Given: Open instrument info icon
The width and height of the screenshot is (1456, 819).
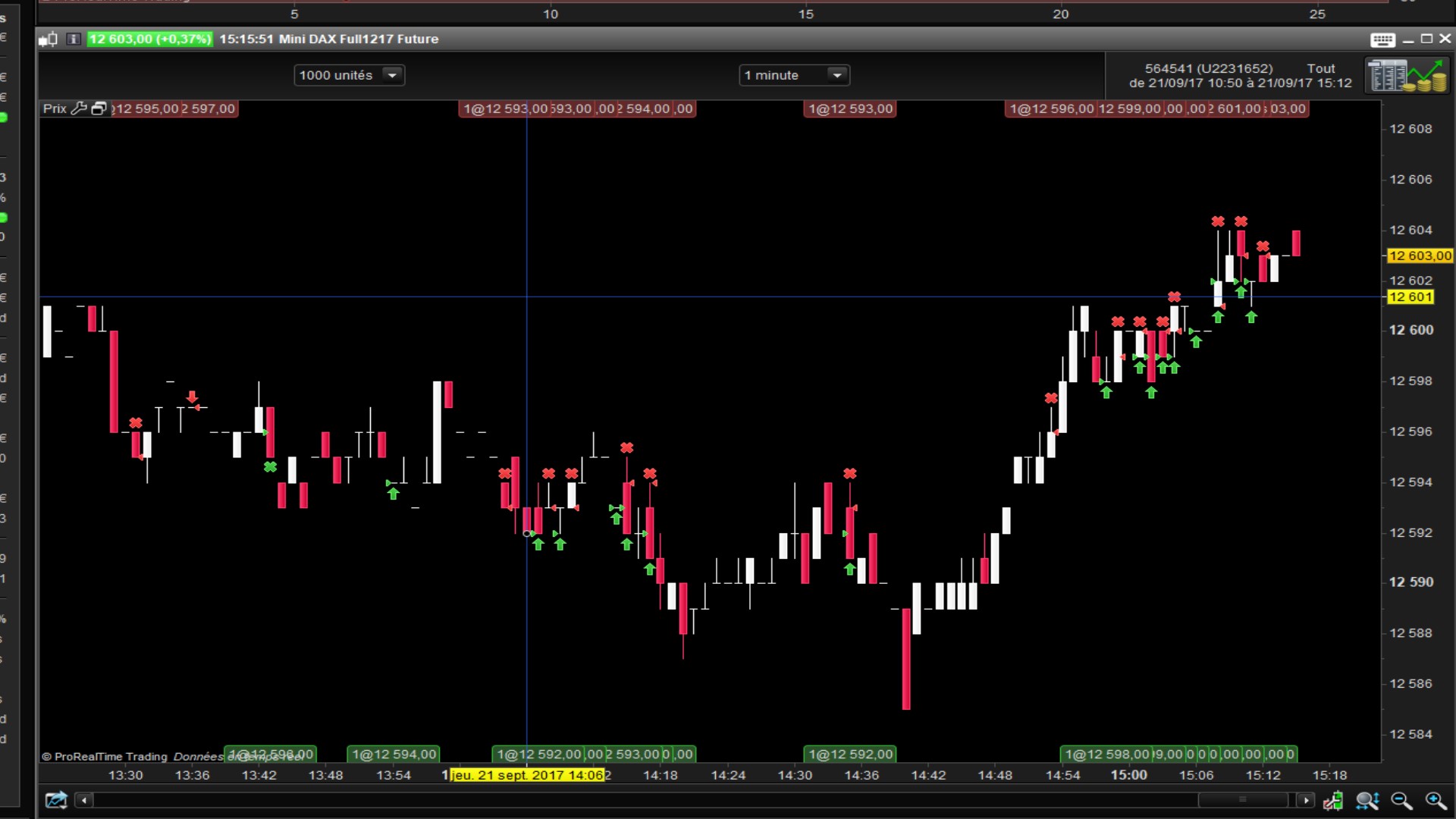Looking at the screenshot, I should tap(74, 39).
